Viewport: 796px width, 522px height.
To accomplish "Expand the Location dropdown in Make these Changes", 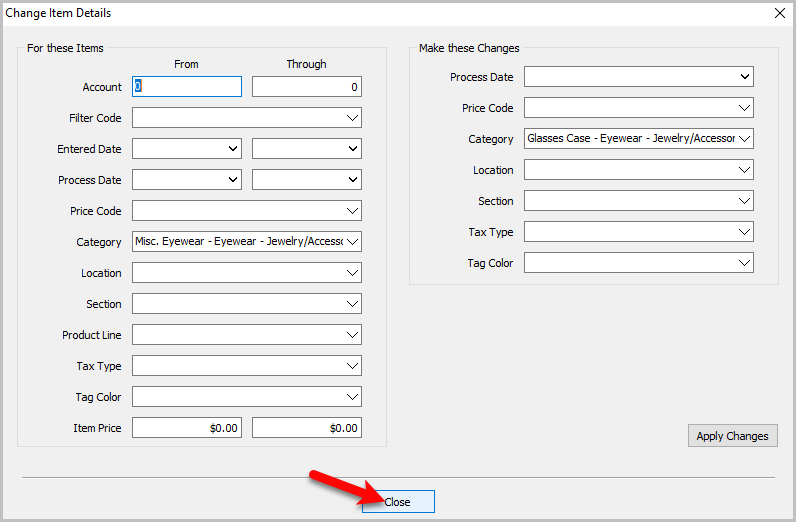I will tap(639, 170).
